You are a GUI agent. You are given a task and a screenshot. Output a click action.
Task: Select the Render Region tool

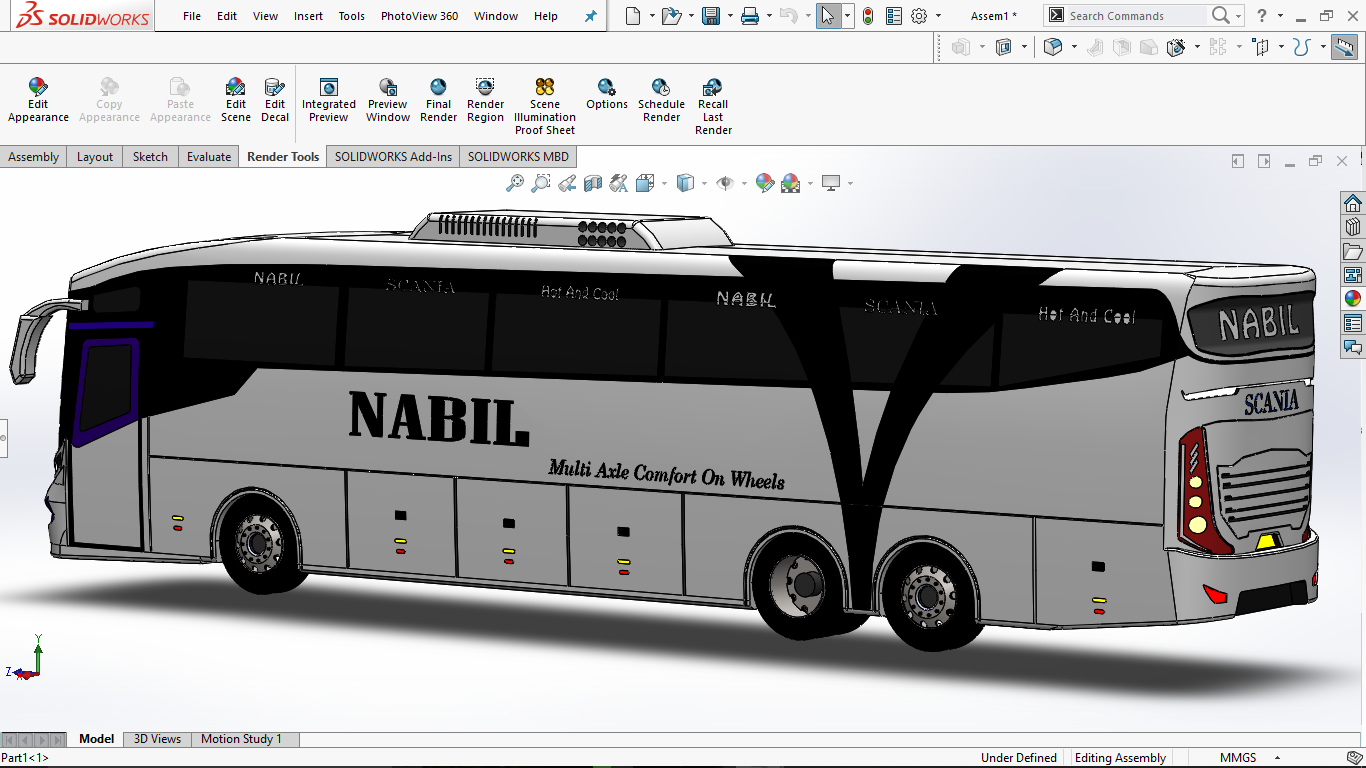(x=485, y=100)
